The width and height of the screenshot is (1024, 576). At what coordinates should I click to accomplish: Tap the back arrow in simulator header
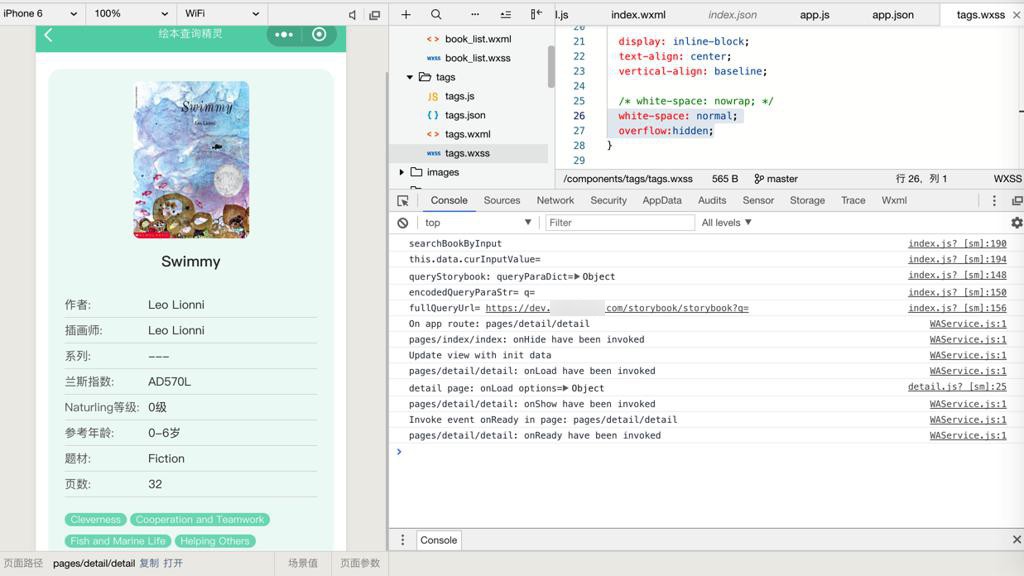coord(48,35)
